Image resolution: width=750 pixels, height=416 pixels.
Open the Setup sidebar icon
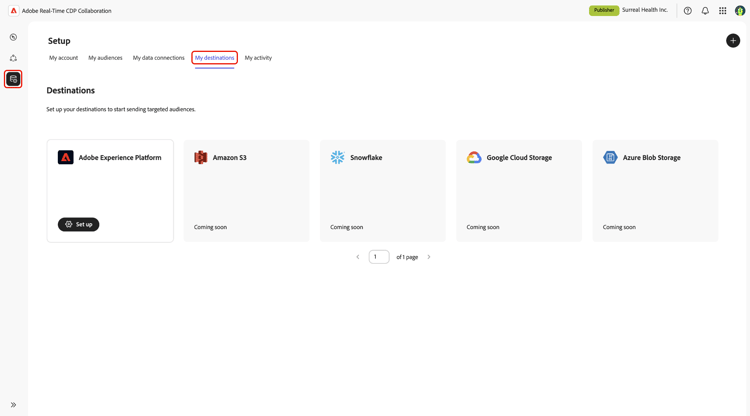[x=13, y=79]
